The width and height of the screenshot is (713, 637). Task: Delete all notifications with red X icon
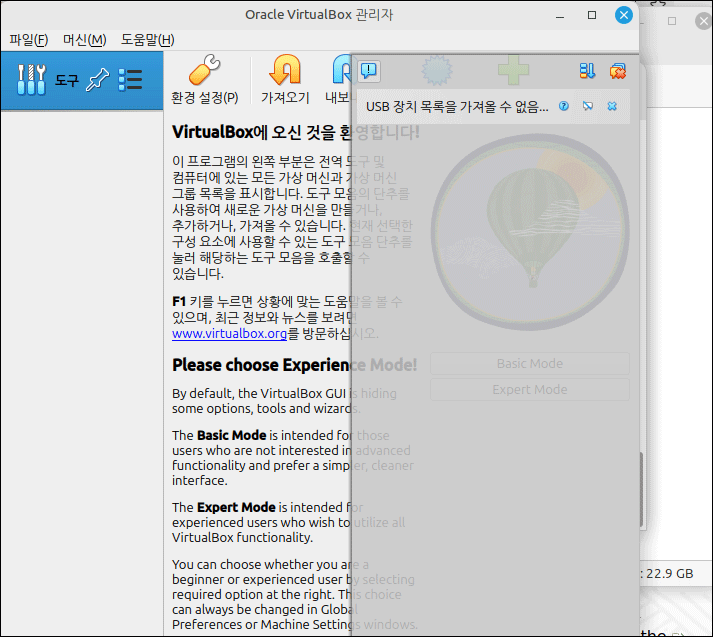click(618, 71)
